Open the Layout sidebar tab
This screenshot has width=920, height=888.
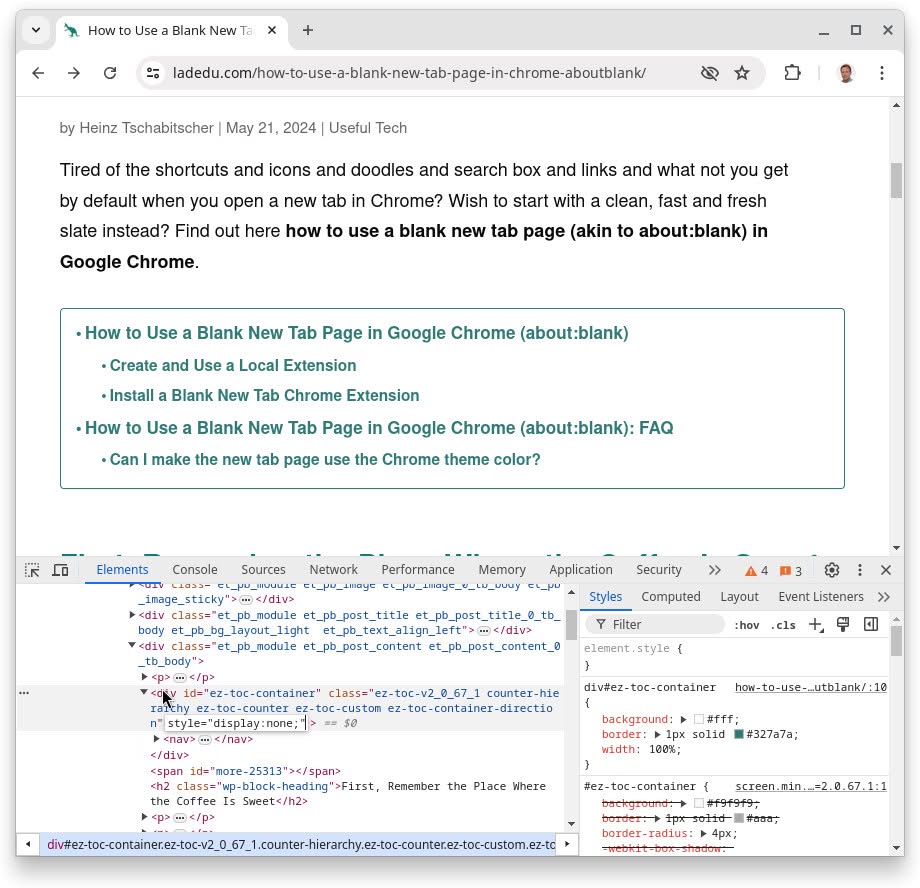[x=739, y=596]
